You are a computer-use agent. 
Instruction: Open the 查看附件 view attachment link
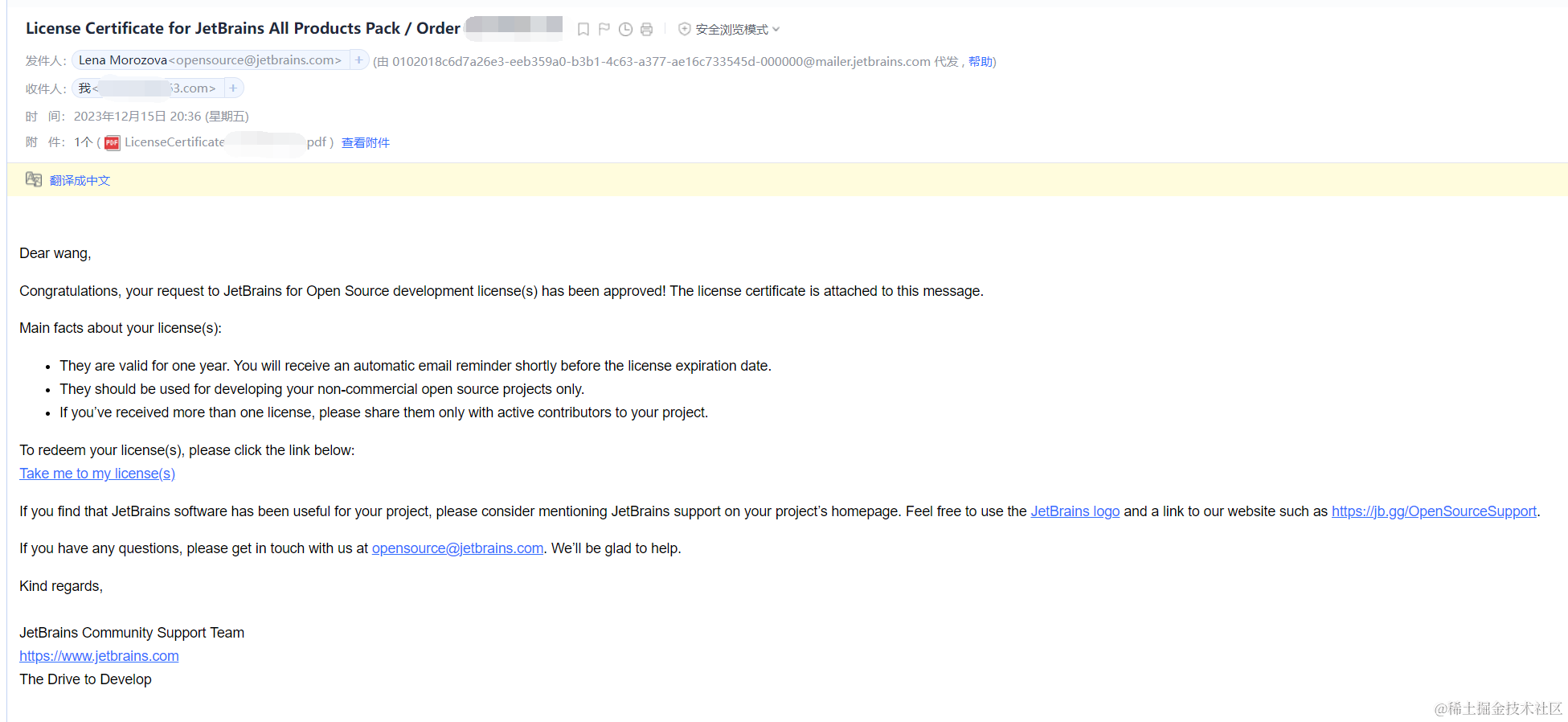[365, 143]
